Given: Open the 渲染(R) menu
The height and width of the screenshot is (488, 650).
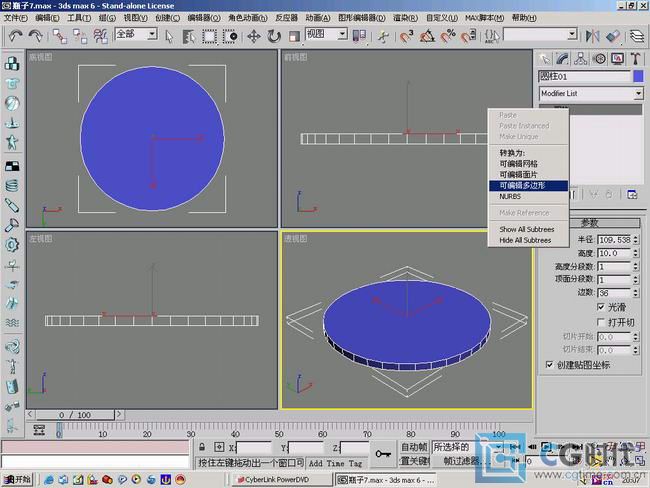Looking at the screenshot, I should tap(405, 18).
